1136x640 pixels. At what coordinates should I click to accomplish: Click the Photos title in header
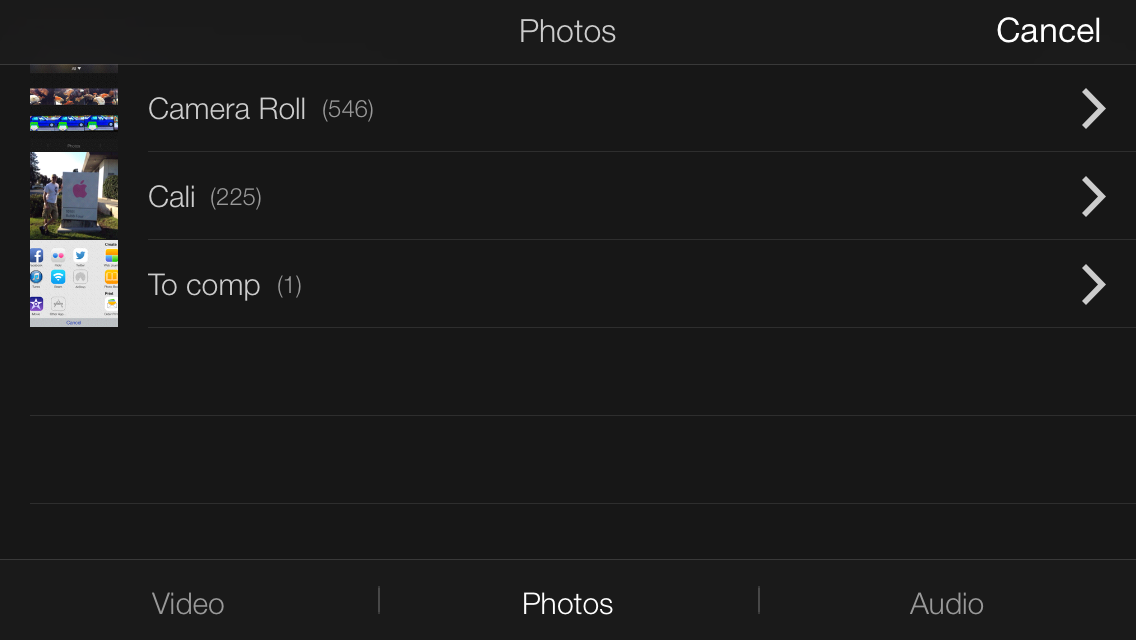567,31
